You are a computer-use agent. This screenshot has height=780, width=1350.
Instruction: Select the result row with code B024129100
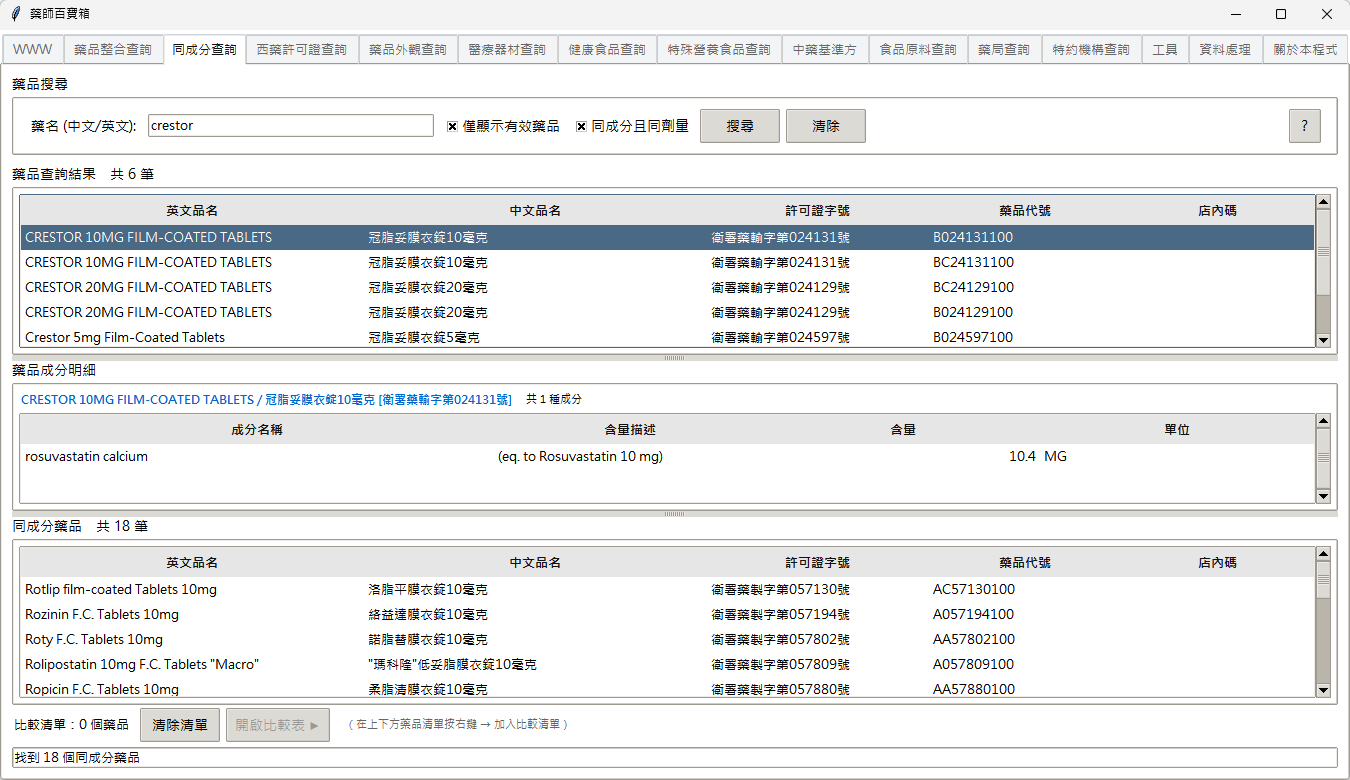(x=667, y=312)
